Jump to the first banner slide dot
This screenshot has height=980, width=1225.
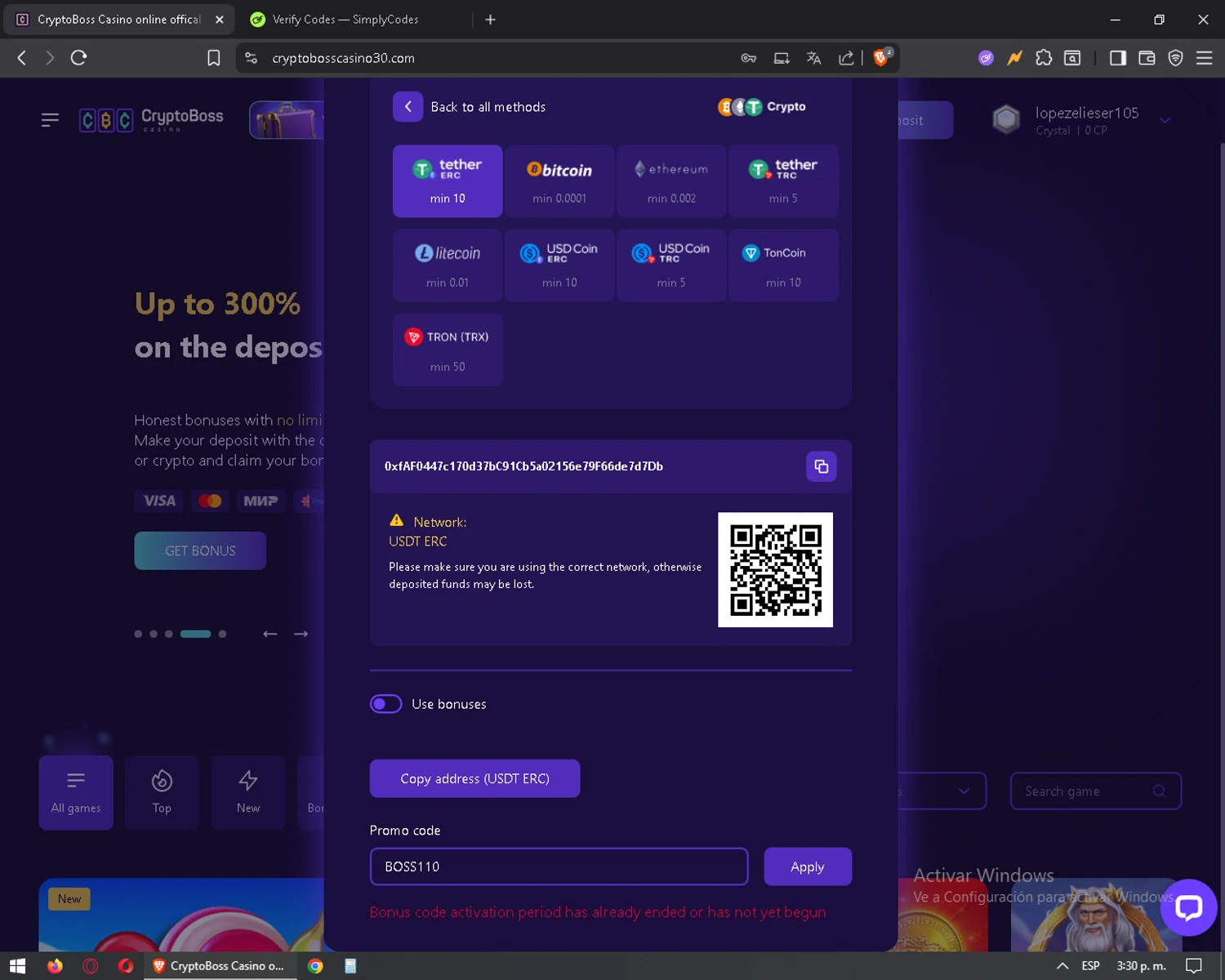pyautogui.click(x=138, y=634)
